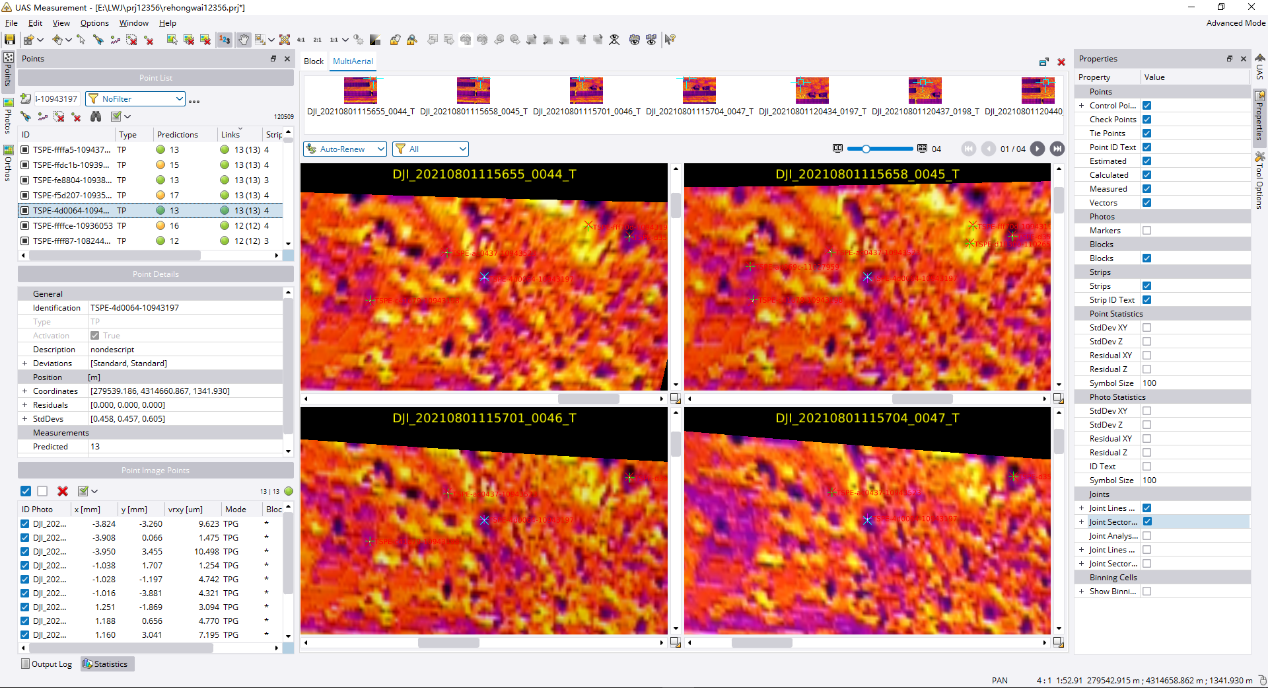Screen dimensions: 1268x688
Task: Switch to the Block tab
Action: click(x=313, y=61)
